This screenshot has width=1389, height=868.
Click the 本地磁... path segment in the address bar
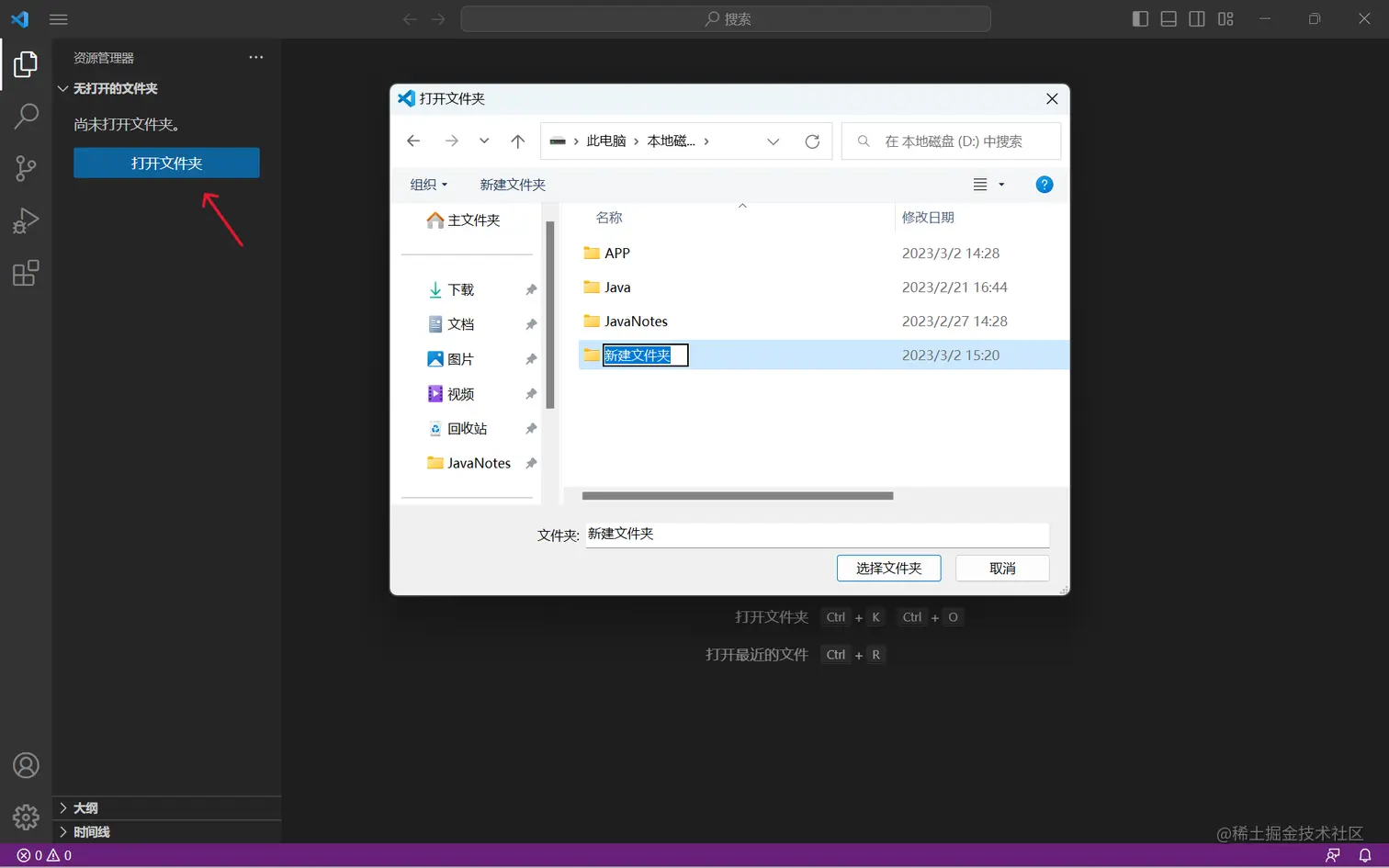tap(671, 141)
